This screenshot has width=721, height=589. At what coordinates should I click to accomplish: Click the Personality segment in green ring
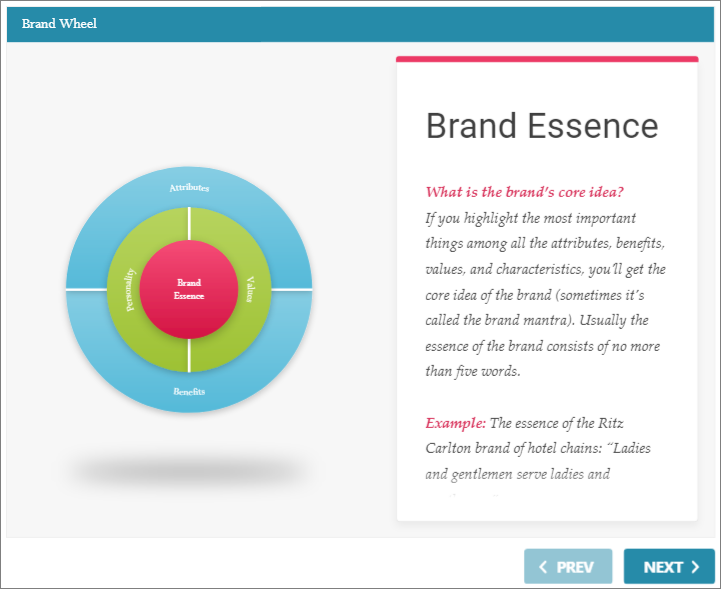(129, 289)
